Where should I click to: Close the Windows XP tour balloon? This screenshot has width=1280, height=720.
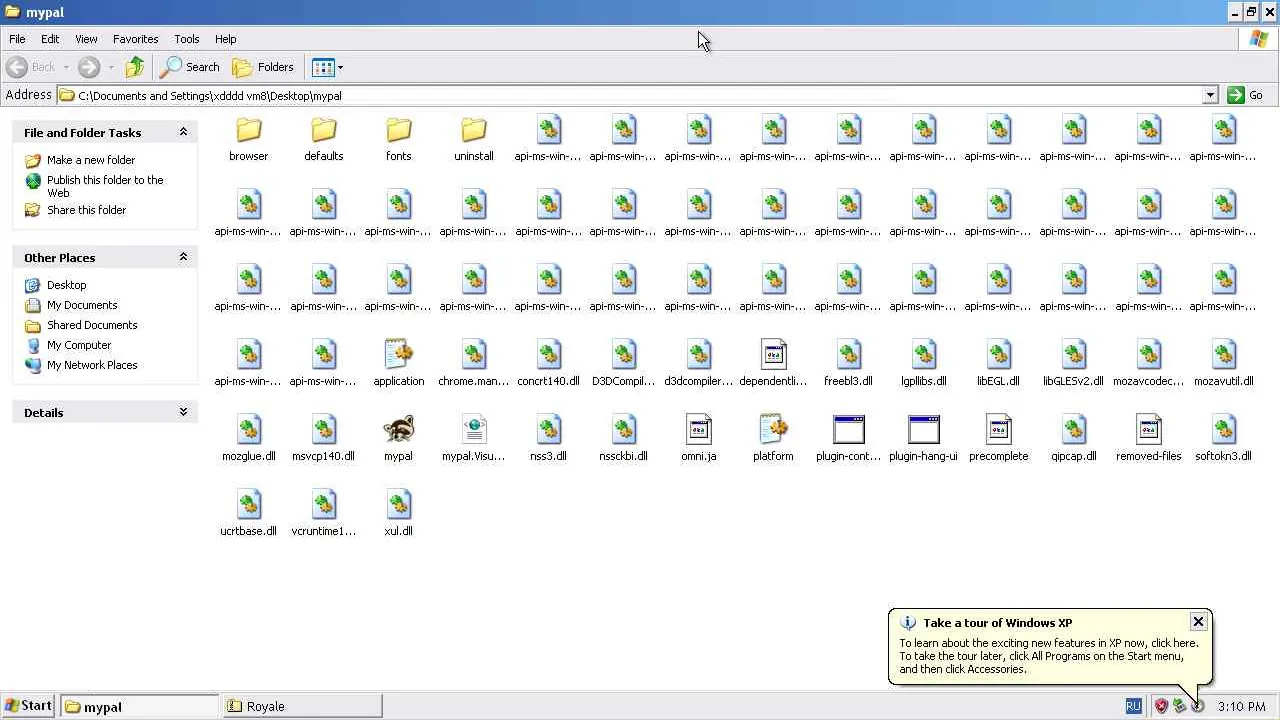coord(1198,622)
